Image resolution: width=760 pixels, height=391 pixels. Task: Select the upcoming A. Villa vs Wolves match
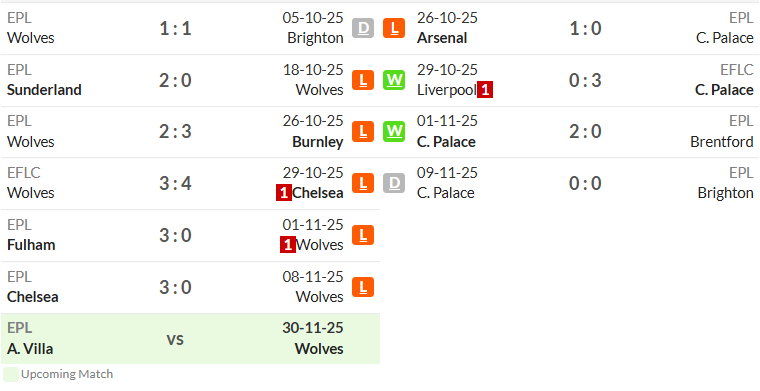[190, 339]
